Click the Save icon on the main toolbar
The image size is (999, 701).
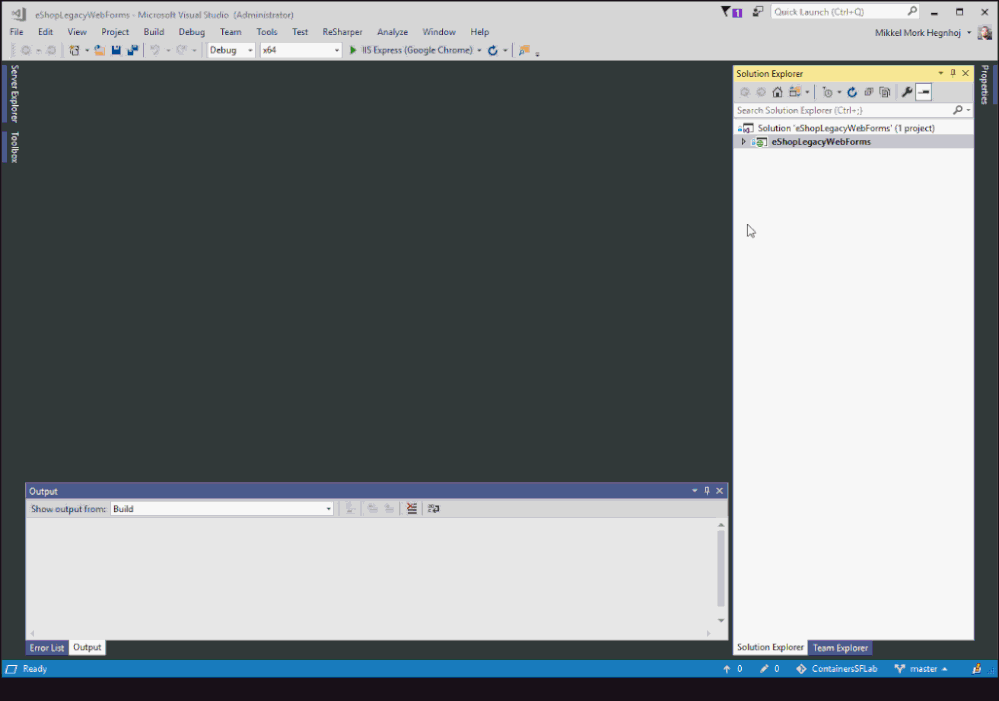pos(114,49)
